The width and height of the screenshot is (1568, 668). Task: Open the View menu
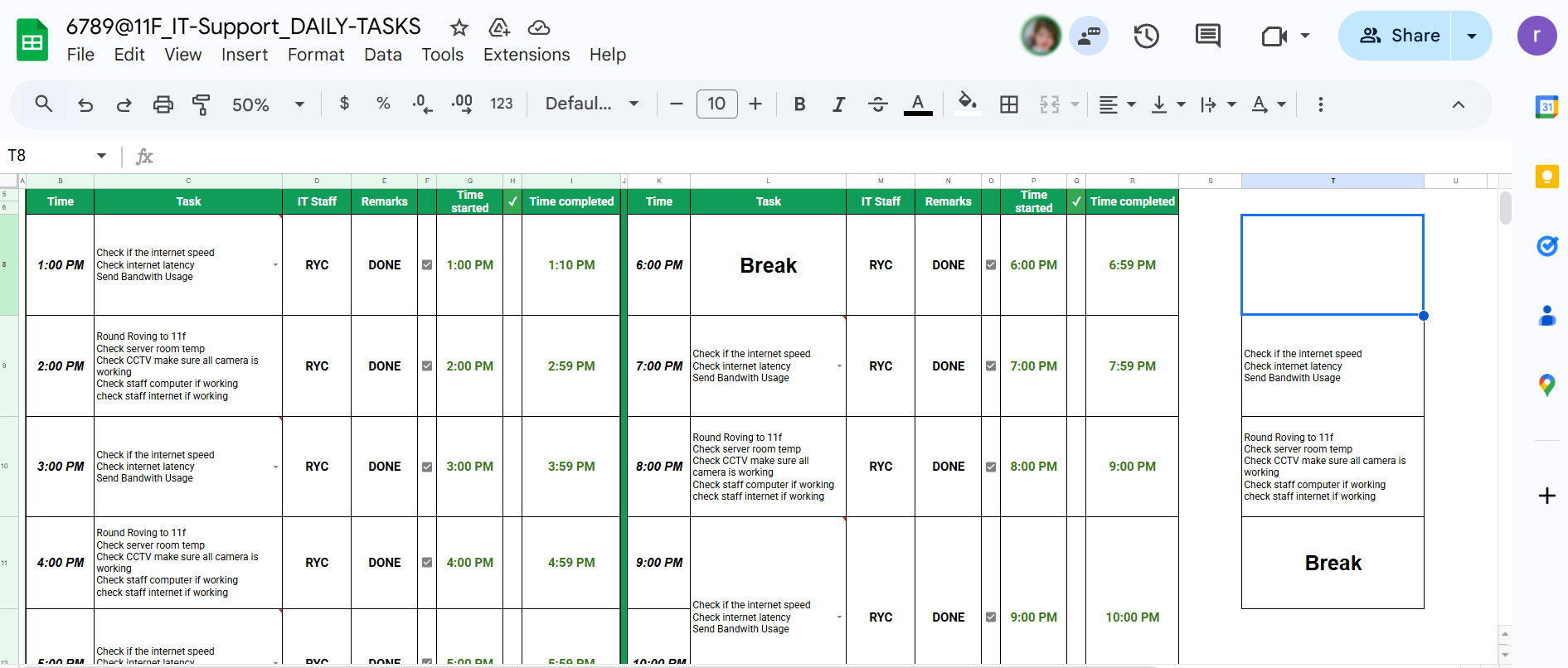[183, 55]
